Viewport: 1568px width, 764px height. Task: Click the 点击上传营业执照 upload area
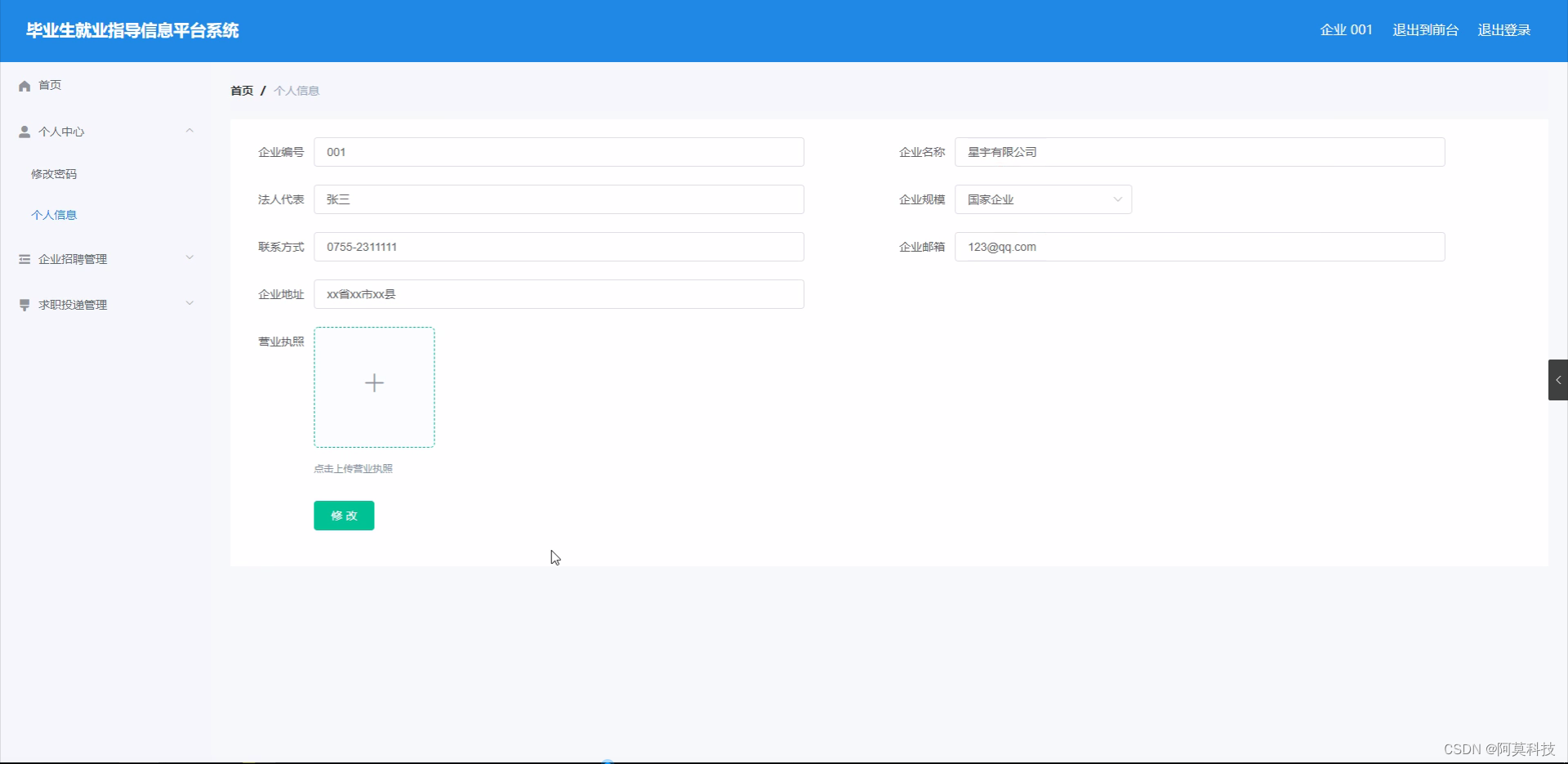pos(352,468)
